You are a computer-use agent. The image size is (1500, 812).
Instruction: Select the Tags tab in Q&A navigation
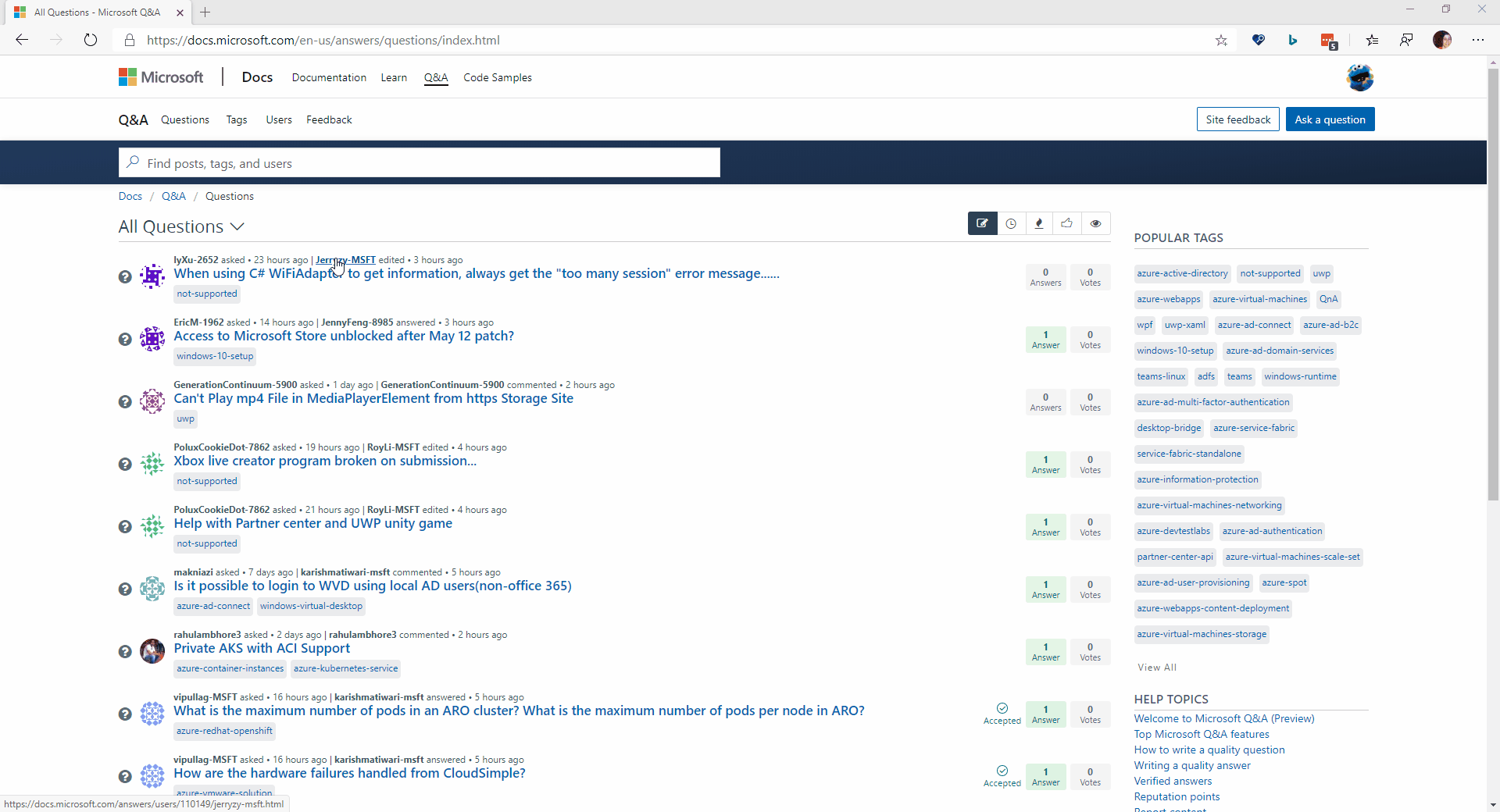pyautogui.click(x=237, y=119)
